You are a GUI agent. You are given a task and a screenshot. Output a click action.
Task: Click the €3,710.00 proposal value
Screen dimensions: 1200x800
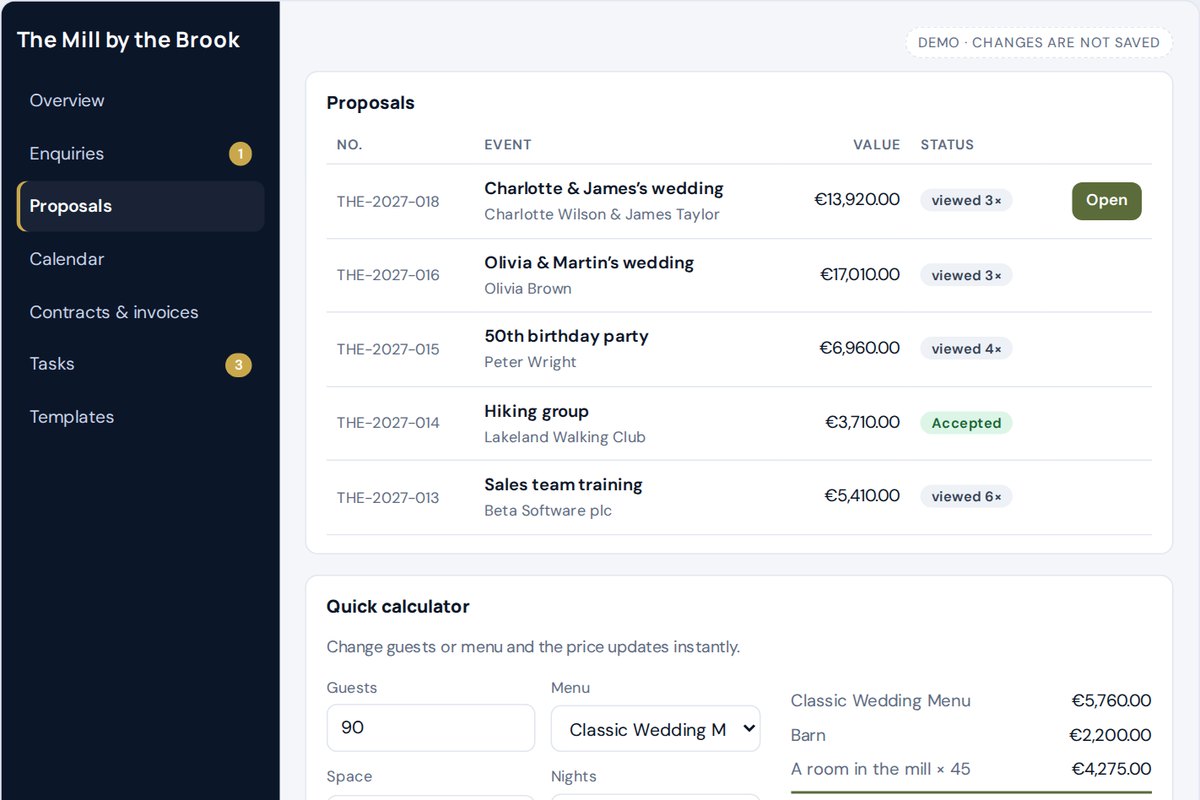pyautogui.click(x=862, y=422)
